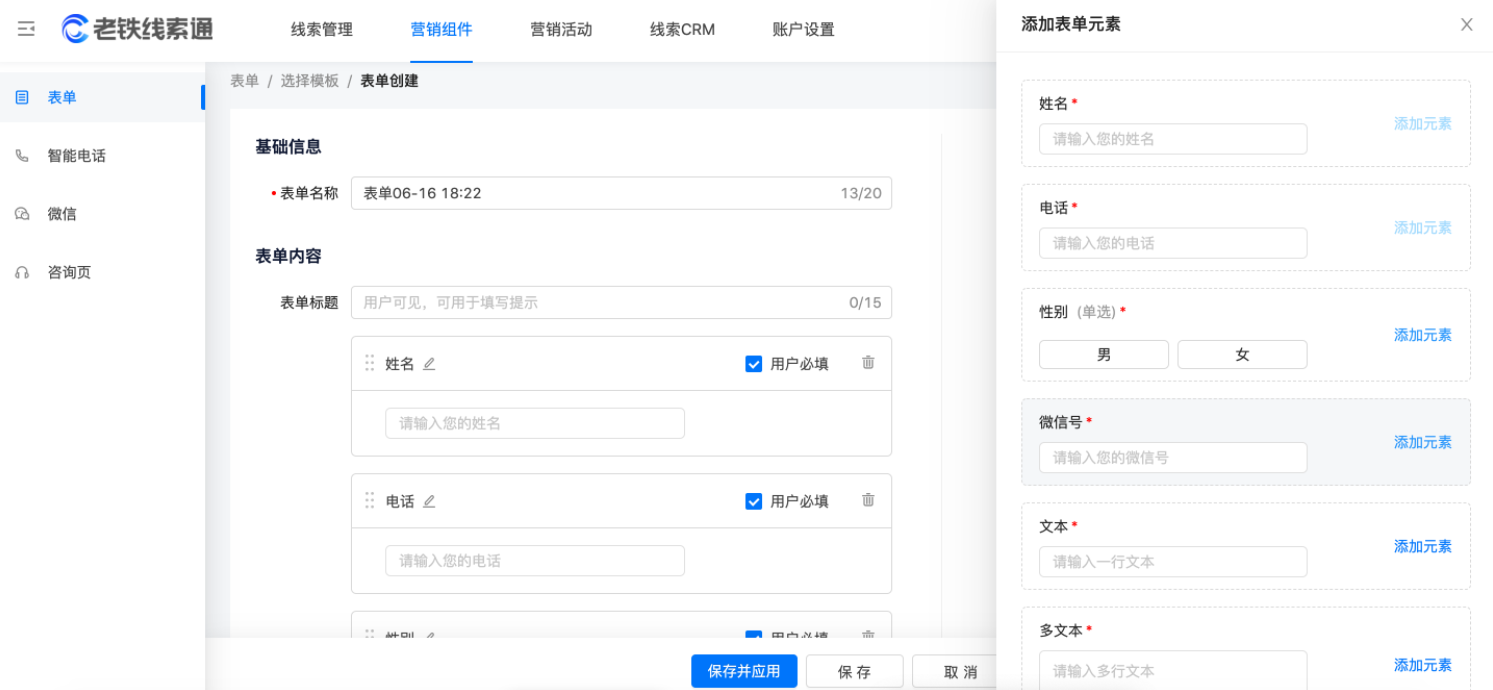Switch to the 营销活动 tab
The image size is (1493, 690).
(x=561, y=30)
